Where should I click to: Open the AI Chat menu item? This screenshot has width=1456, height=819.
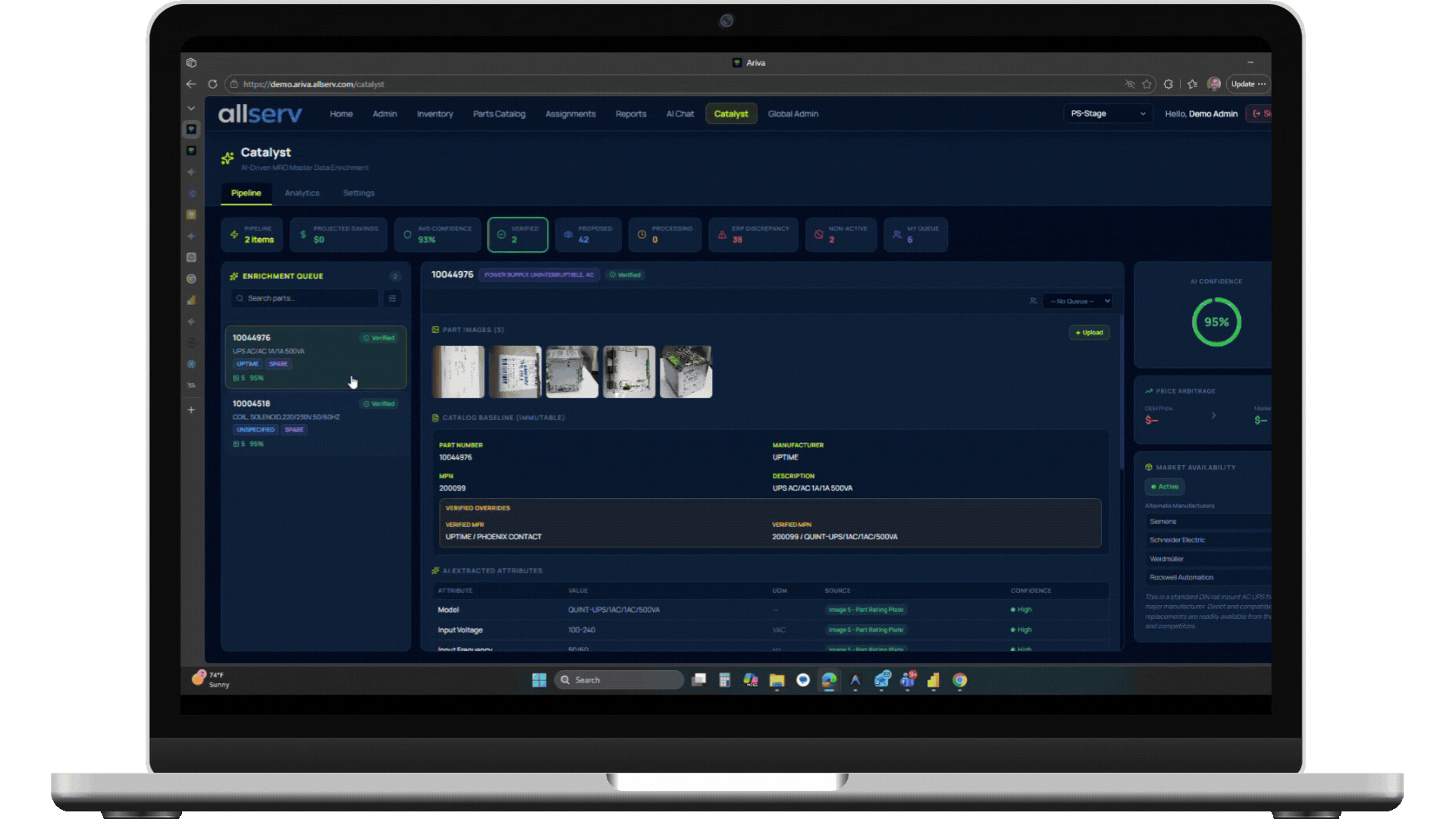coord(679,114)
